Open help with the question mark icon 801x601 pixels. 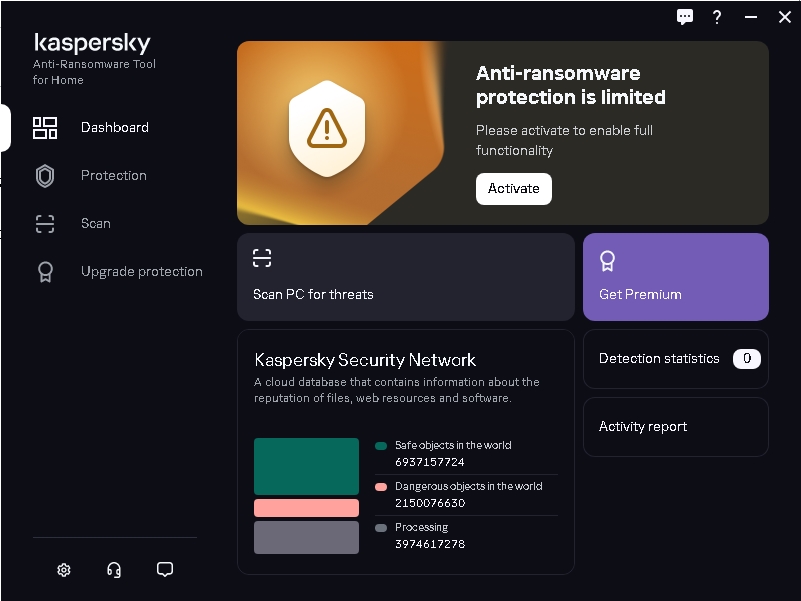pyautogui.click(x=717, y=17)
